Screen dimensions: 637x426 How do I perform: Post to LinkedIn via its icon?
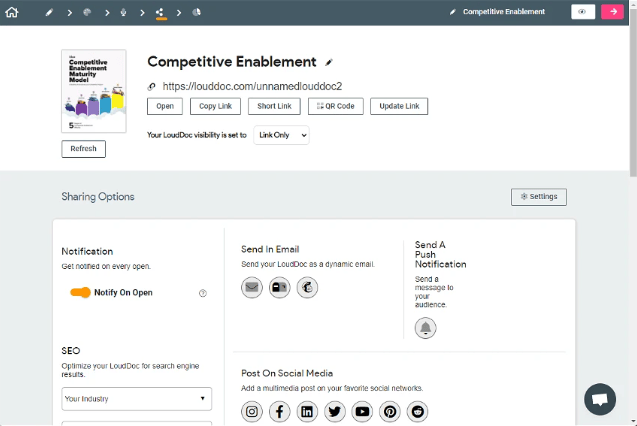pos(307,411)
